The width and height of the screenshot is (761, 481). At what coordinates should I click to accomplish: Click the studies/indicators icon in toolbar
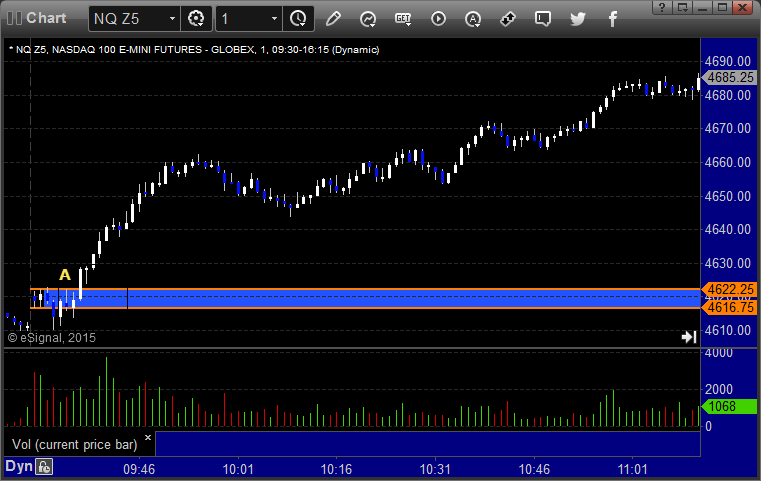pyautogui.click(x=368, y=18)
